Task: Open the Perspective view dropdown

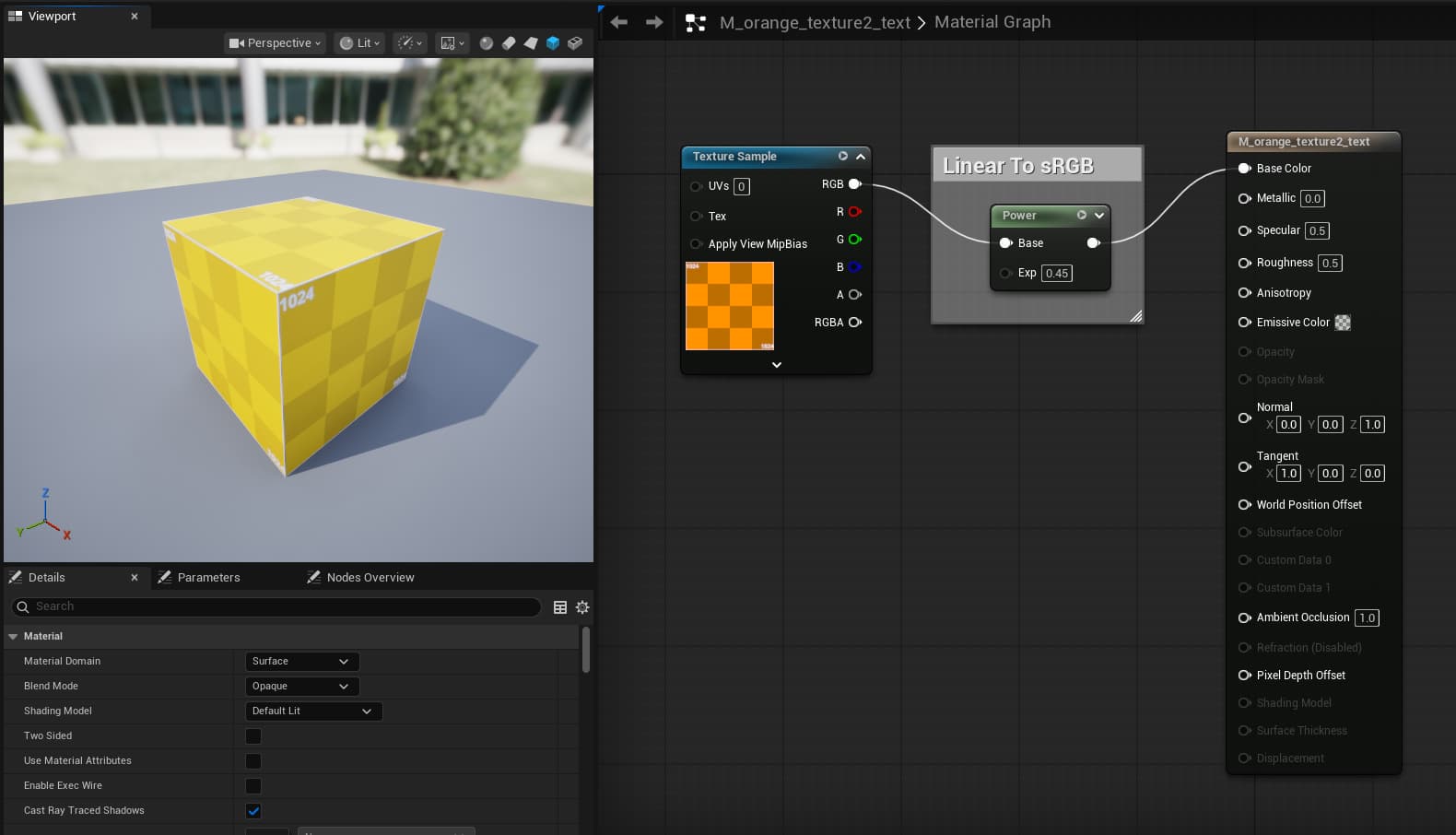Action: (x=276, y=43)
